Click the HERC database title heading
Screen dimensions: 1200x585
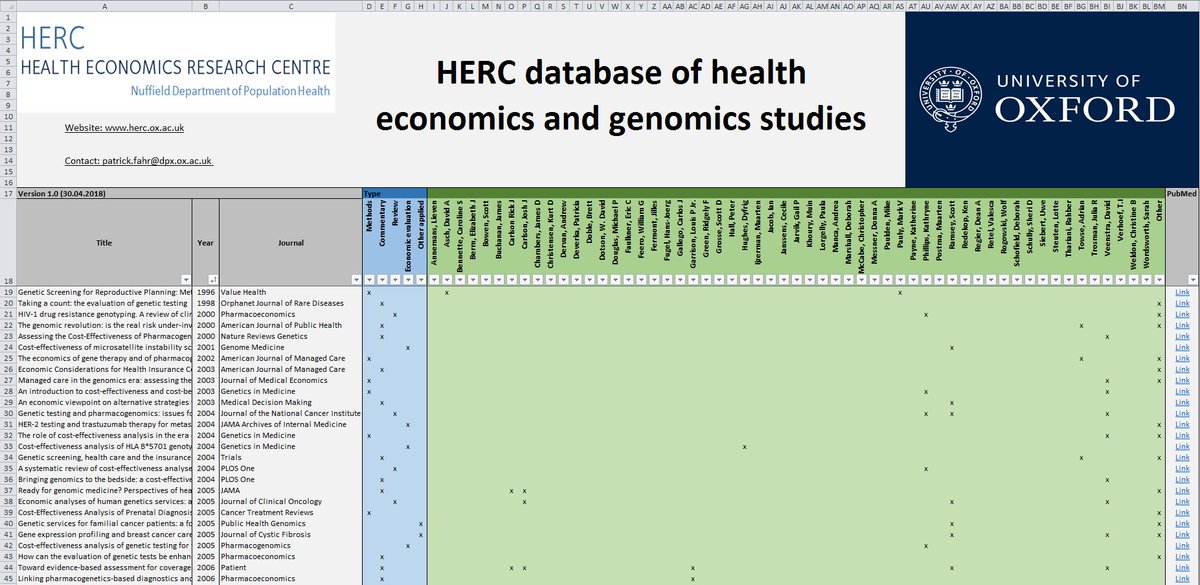pyautogui.click(x=621, y=97)
